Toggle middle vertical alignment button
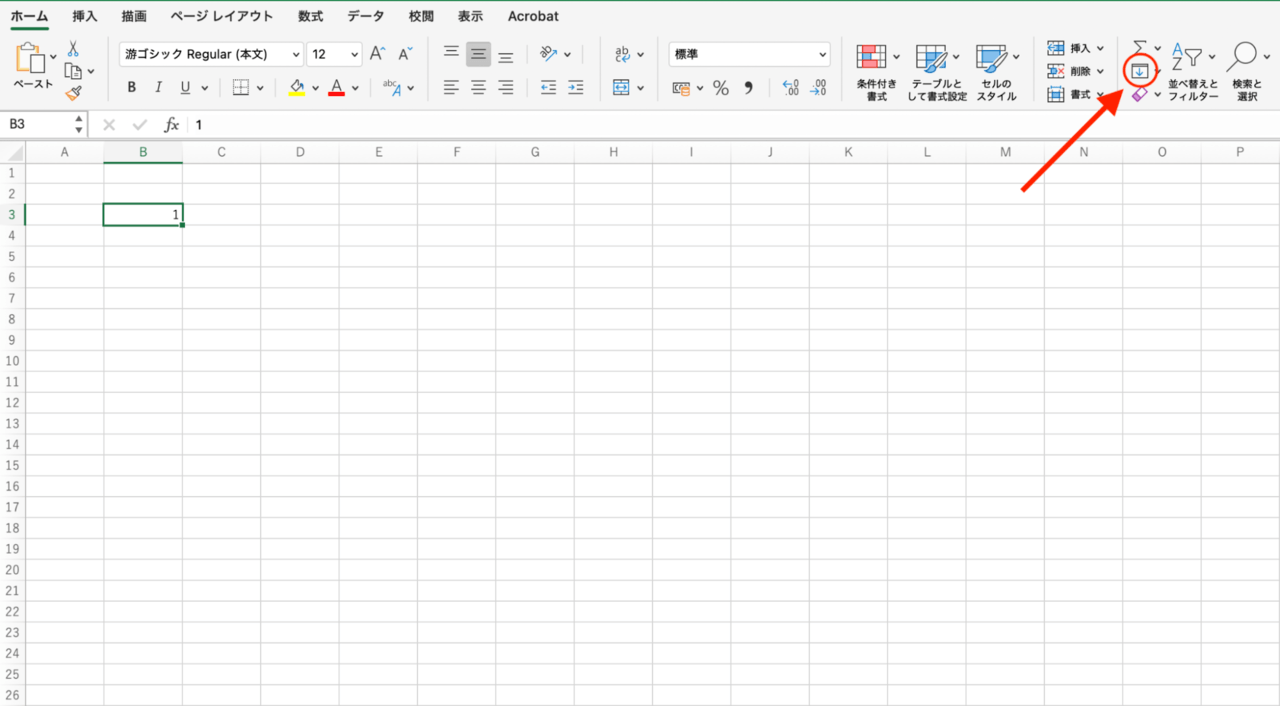 coord(478,55)
